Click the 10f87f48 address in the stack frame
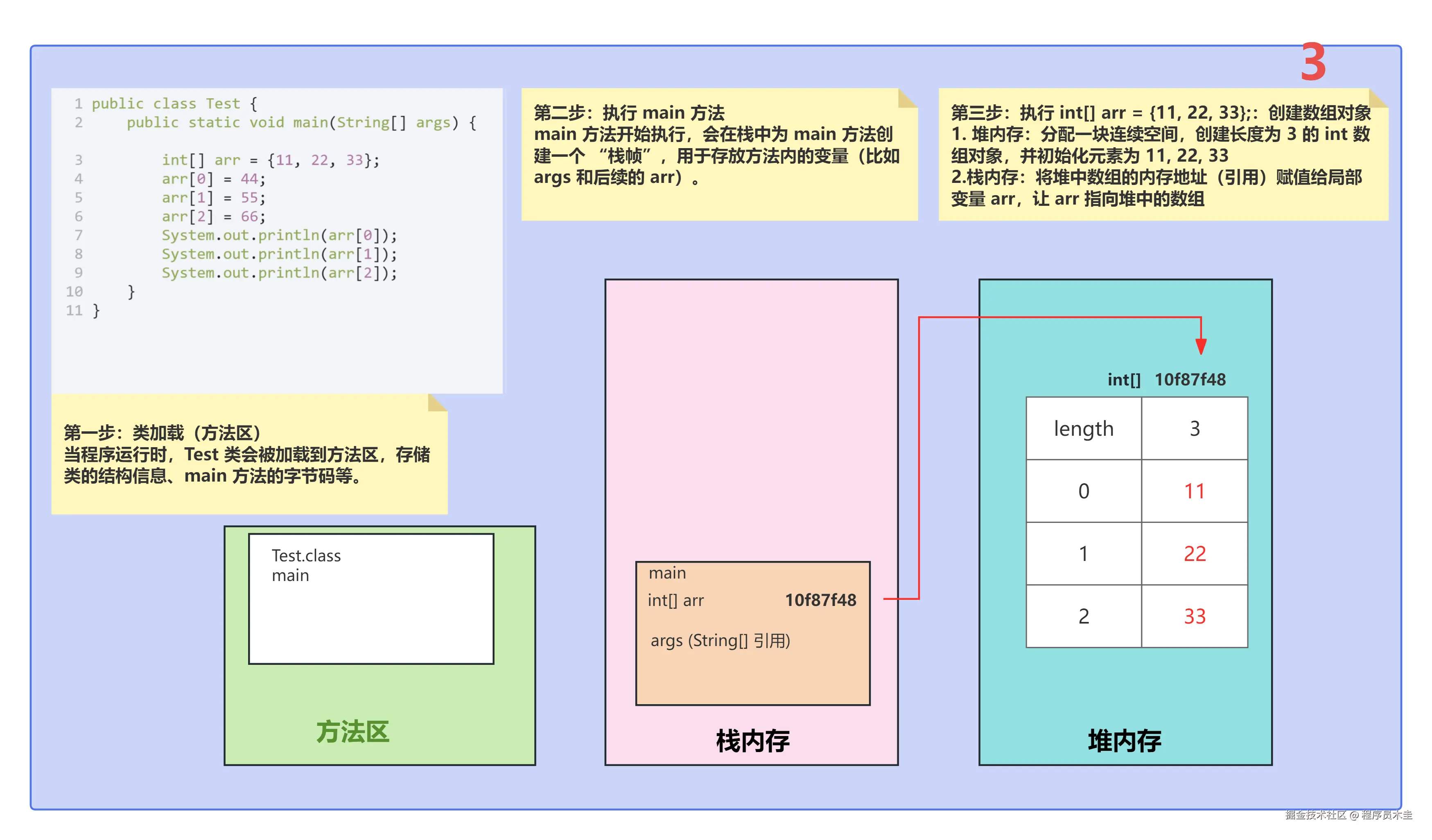1432x840 pixels. point(820,600)
